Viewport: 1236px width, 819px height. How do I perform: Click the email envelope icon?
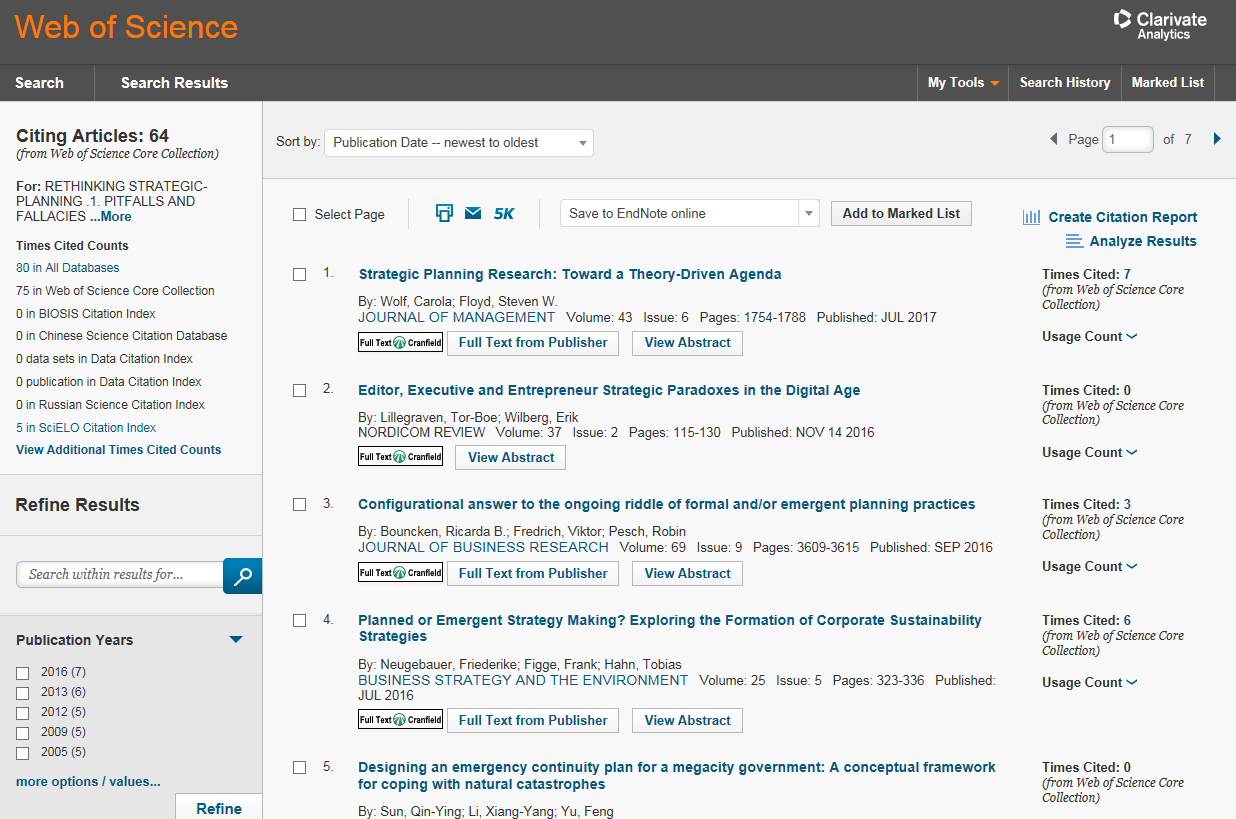[473, 213]
